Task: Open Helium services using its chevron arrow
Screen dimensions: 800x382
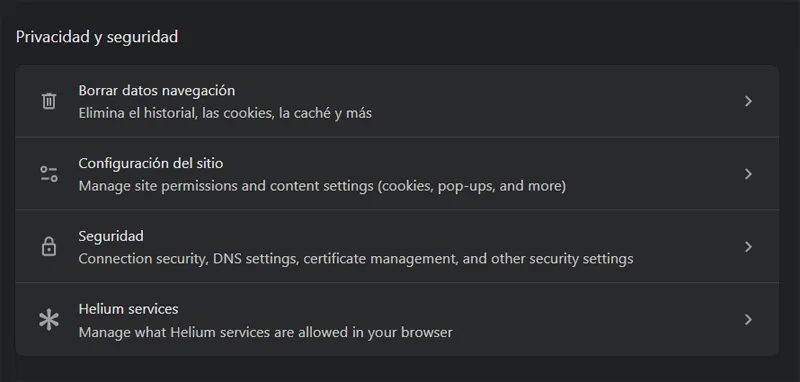Action: tap(748, 320)
